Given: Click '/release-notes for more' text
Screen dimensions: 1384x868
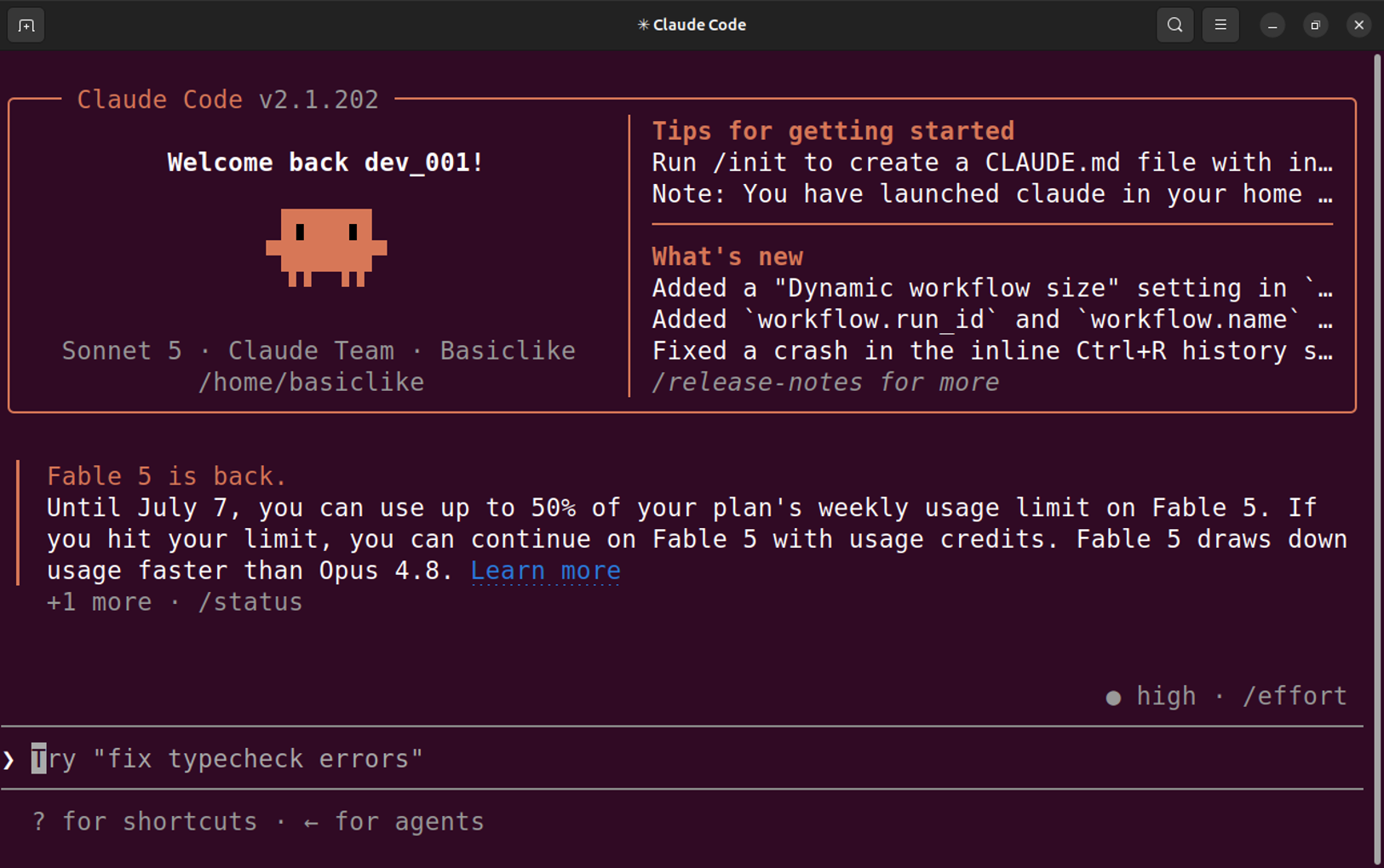Looking at the screenshot, I should point(825,382).
